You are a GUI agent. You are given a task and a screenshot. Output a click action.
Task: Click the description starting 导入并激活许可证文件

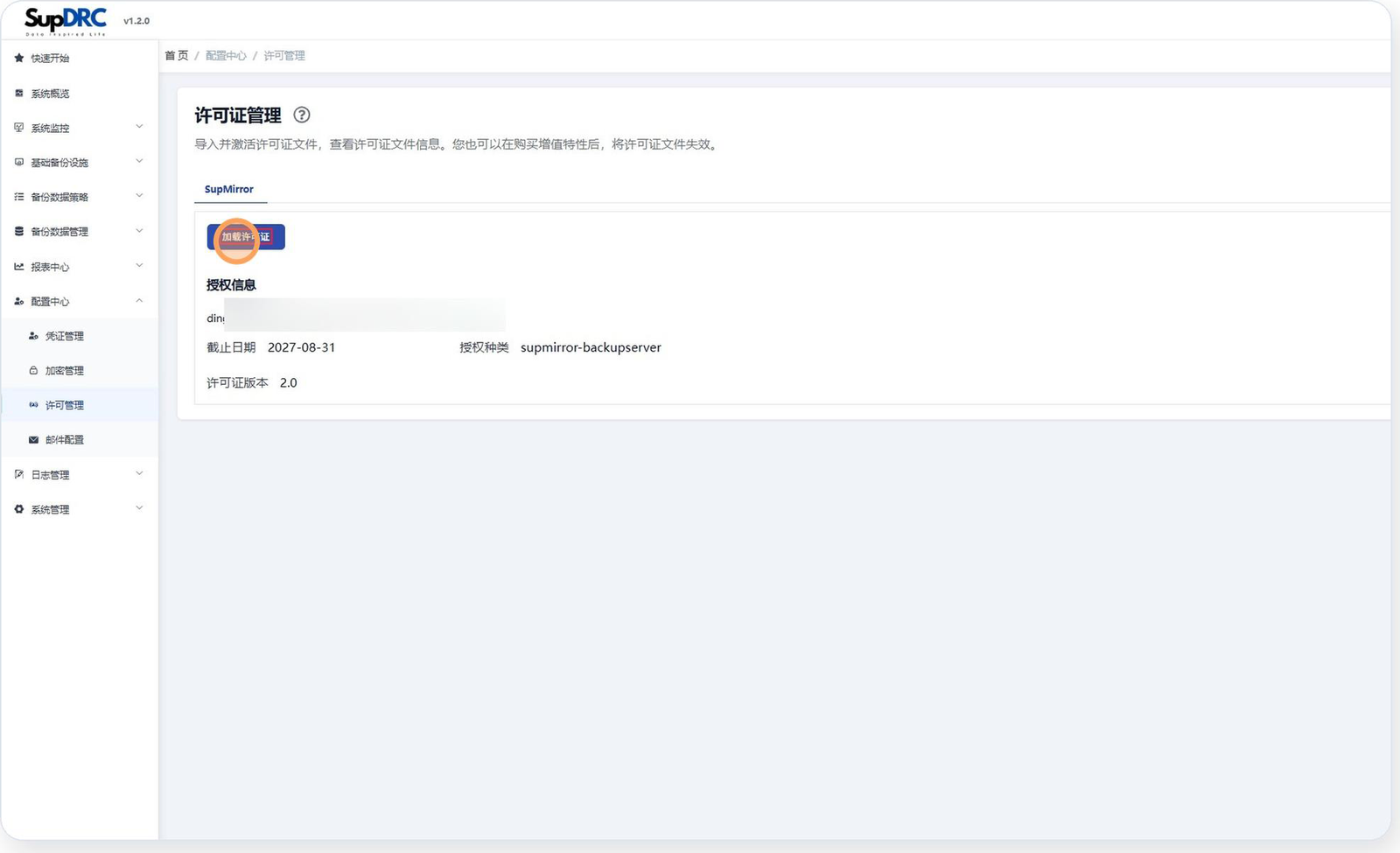458,144
